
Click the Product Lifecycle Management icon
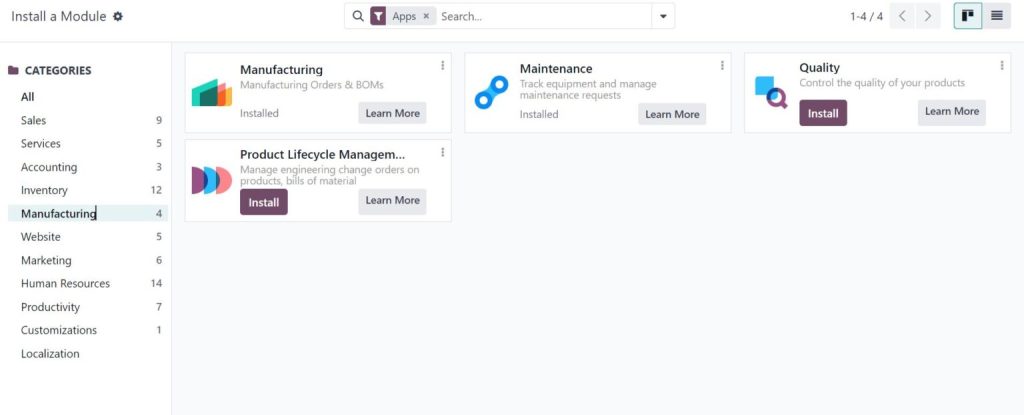[211, 180]
